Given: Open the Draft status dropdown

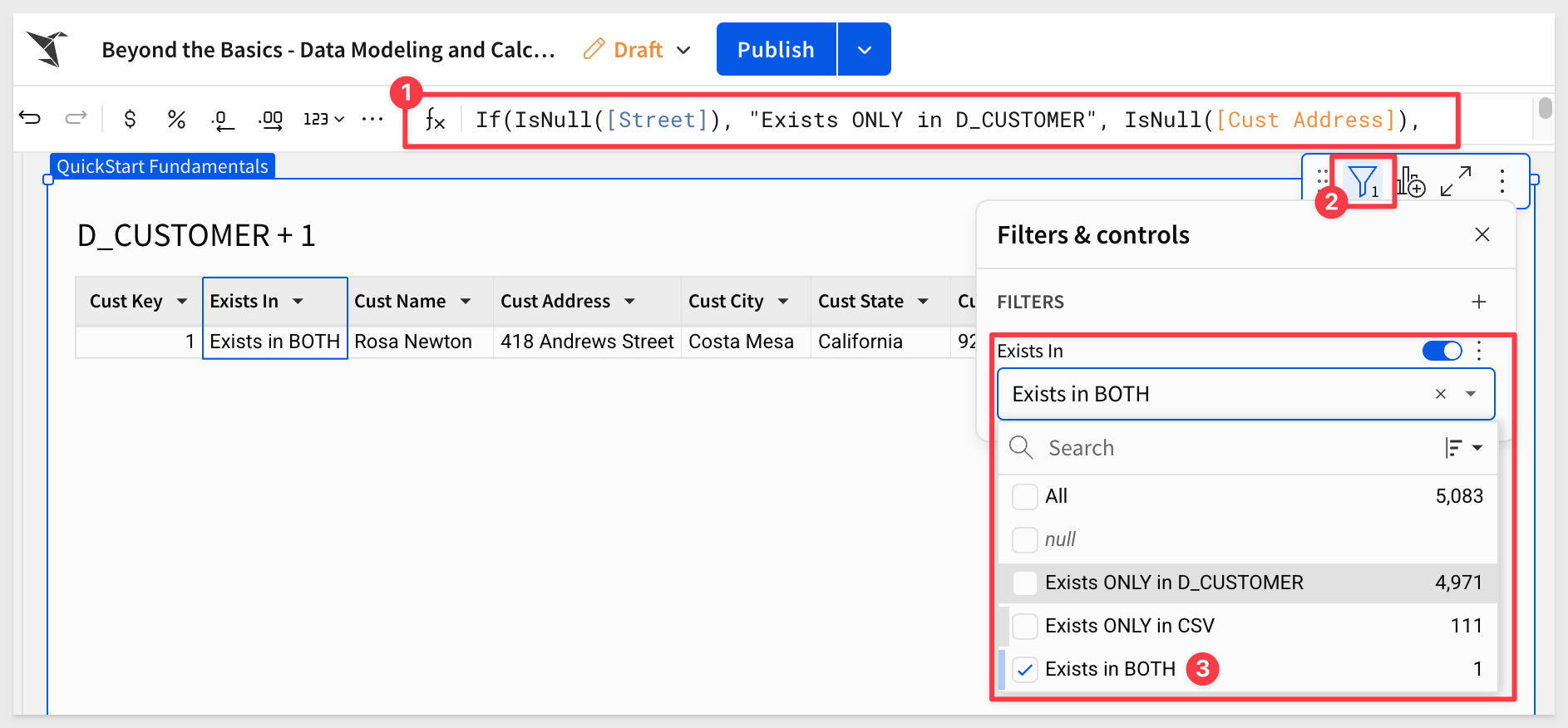Looking at the screenshot, I should 683,50.
